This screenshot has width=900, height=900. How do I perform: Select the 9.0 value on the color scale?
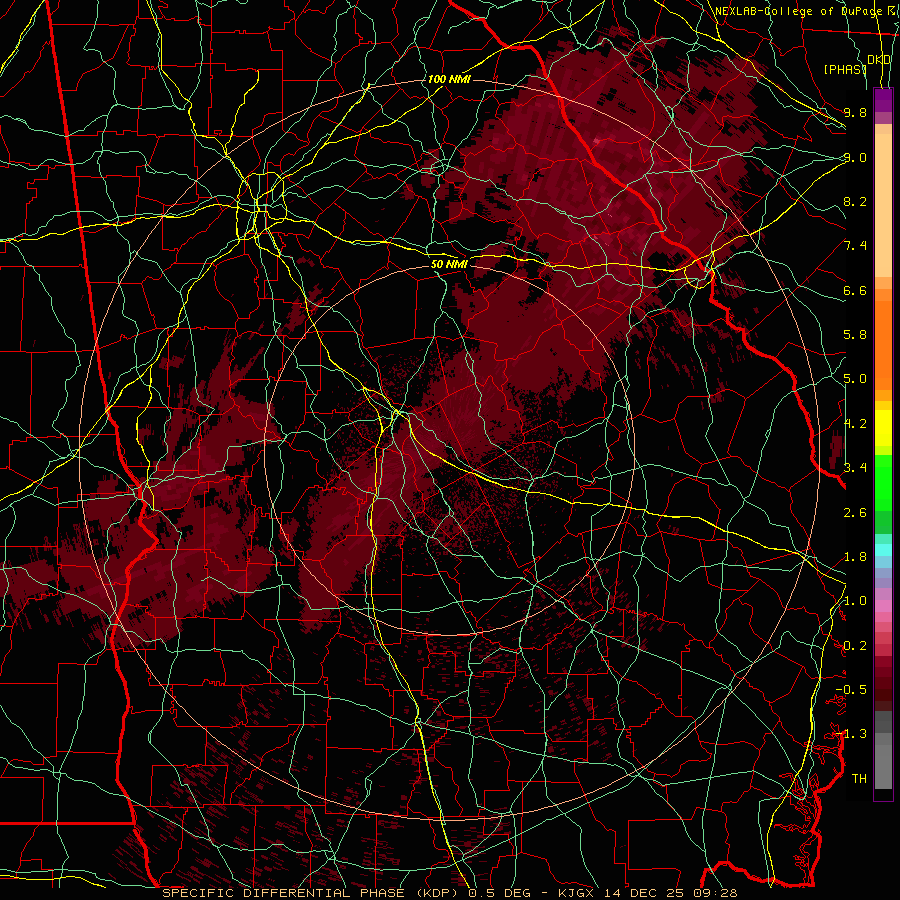855,157
